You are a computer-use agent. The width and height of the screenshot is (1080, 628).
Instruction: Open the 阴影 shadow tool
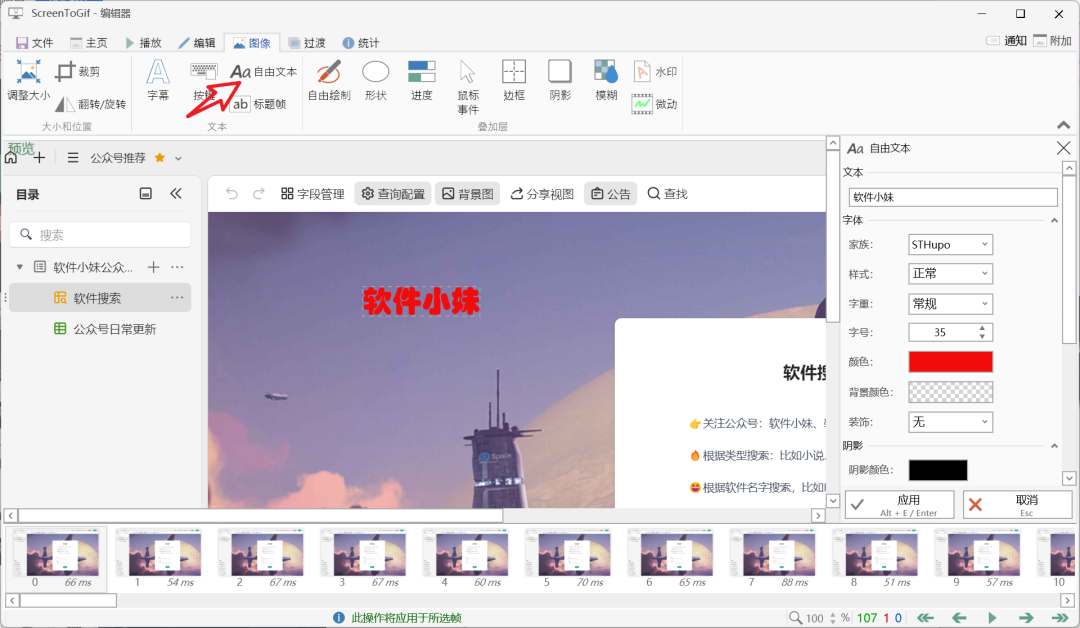pos(560,81)
